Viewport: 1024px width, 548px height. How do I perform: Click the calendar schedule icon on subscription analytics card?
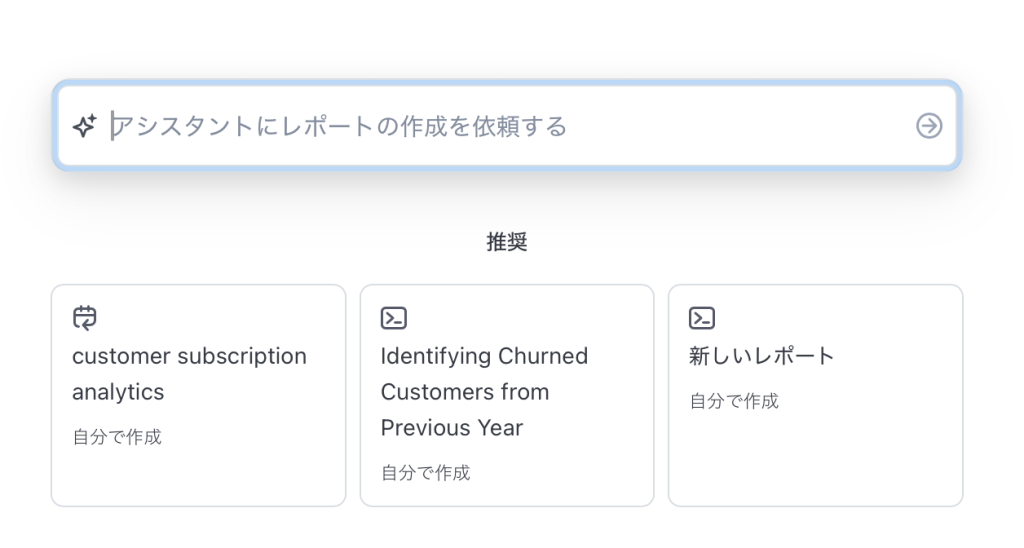pos(85,318)
